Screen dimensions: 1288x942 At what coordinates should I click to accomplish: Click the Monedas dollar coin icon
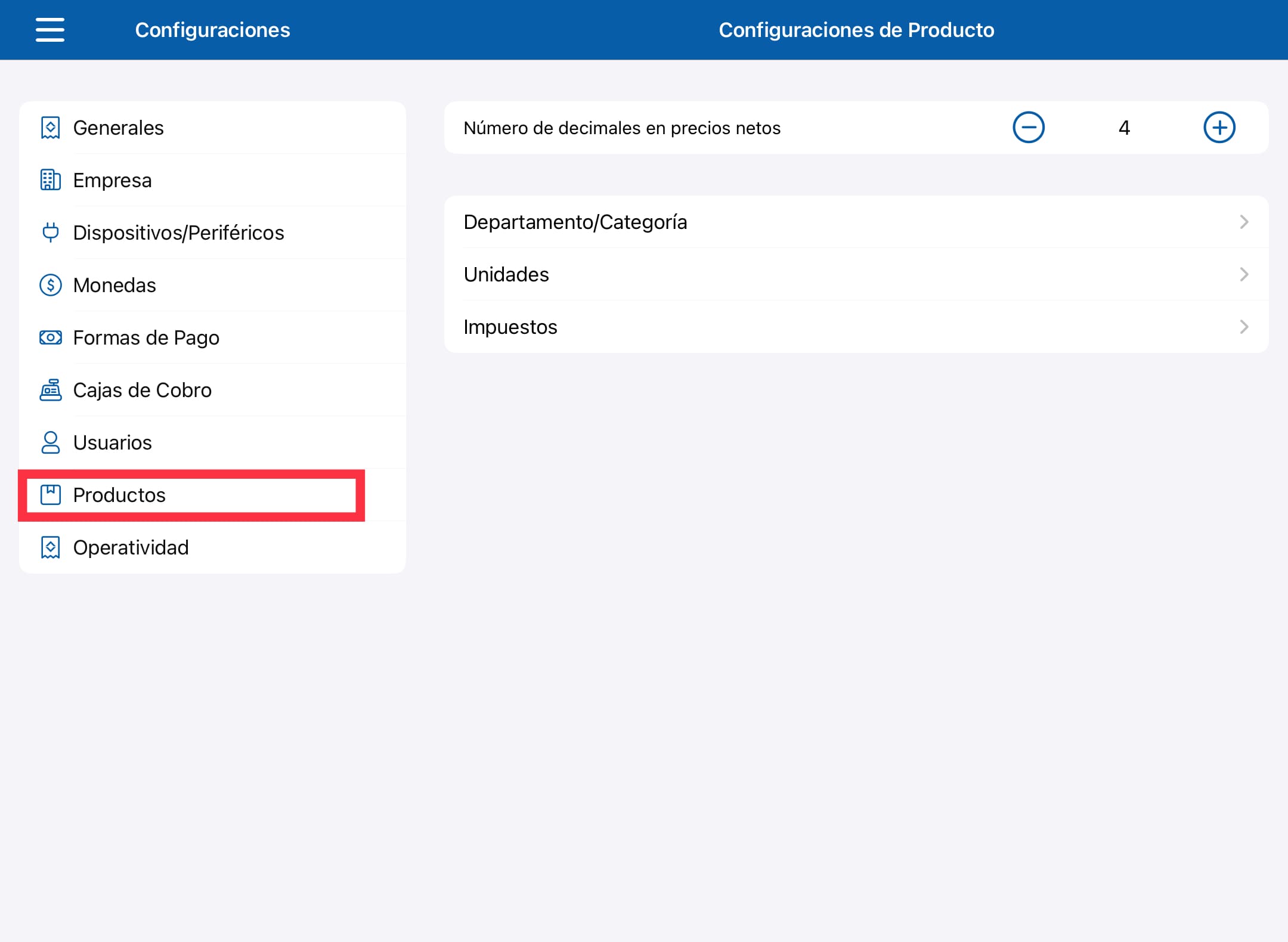tap(51, 285)
